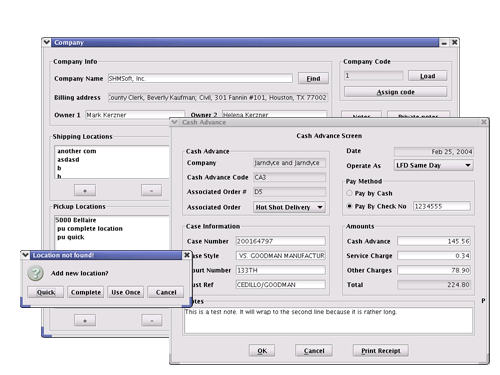Image resolution: width=500 pixels, height=375 pixels.
Task: Minimize the Company window
Action: [444, 43]
